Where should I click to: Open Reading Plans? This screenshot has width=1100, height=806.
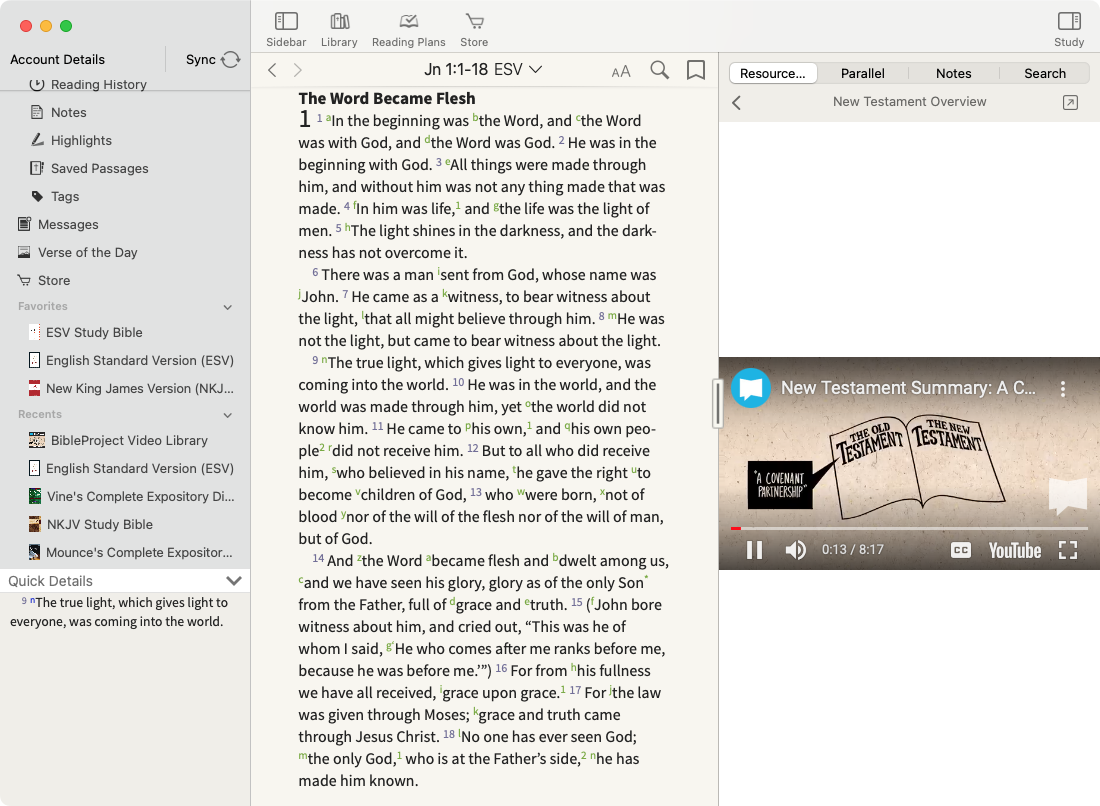pos(408,30)
